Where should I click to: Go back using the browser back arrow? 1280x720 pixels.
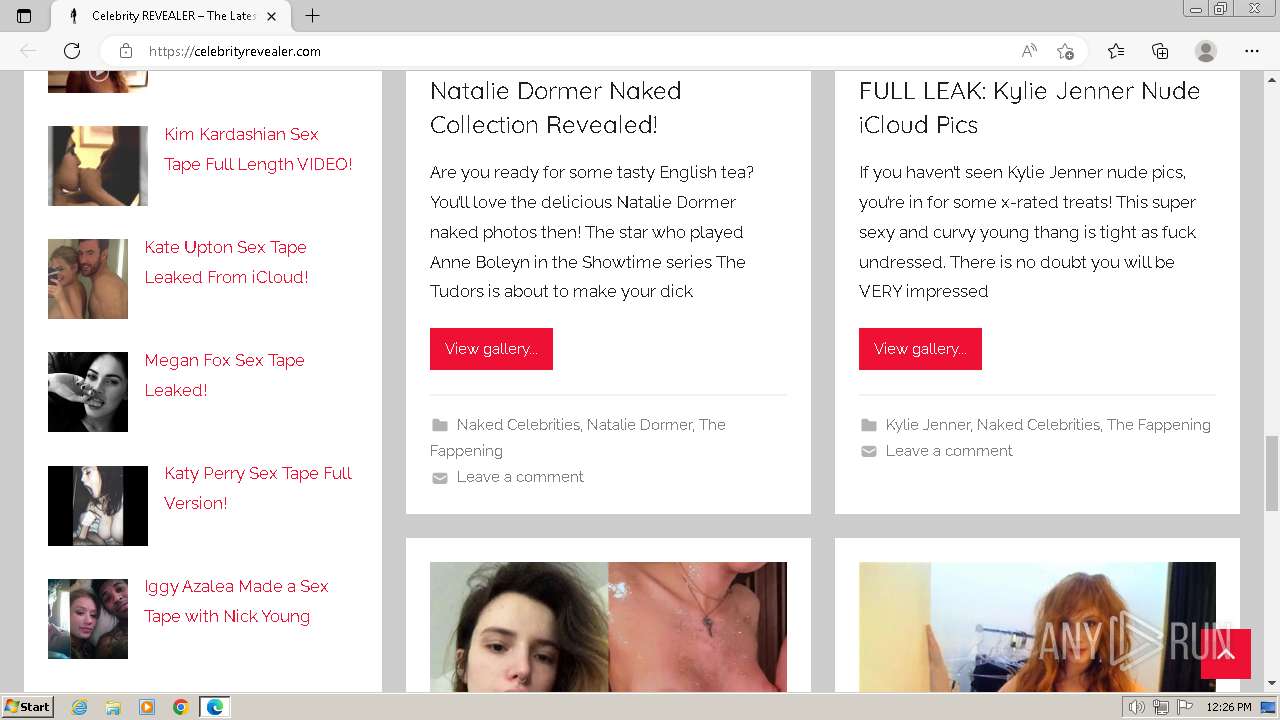point(28,51)
